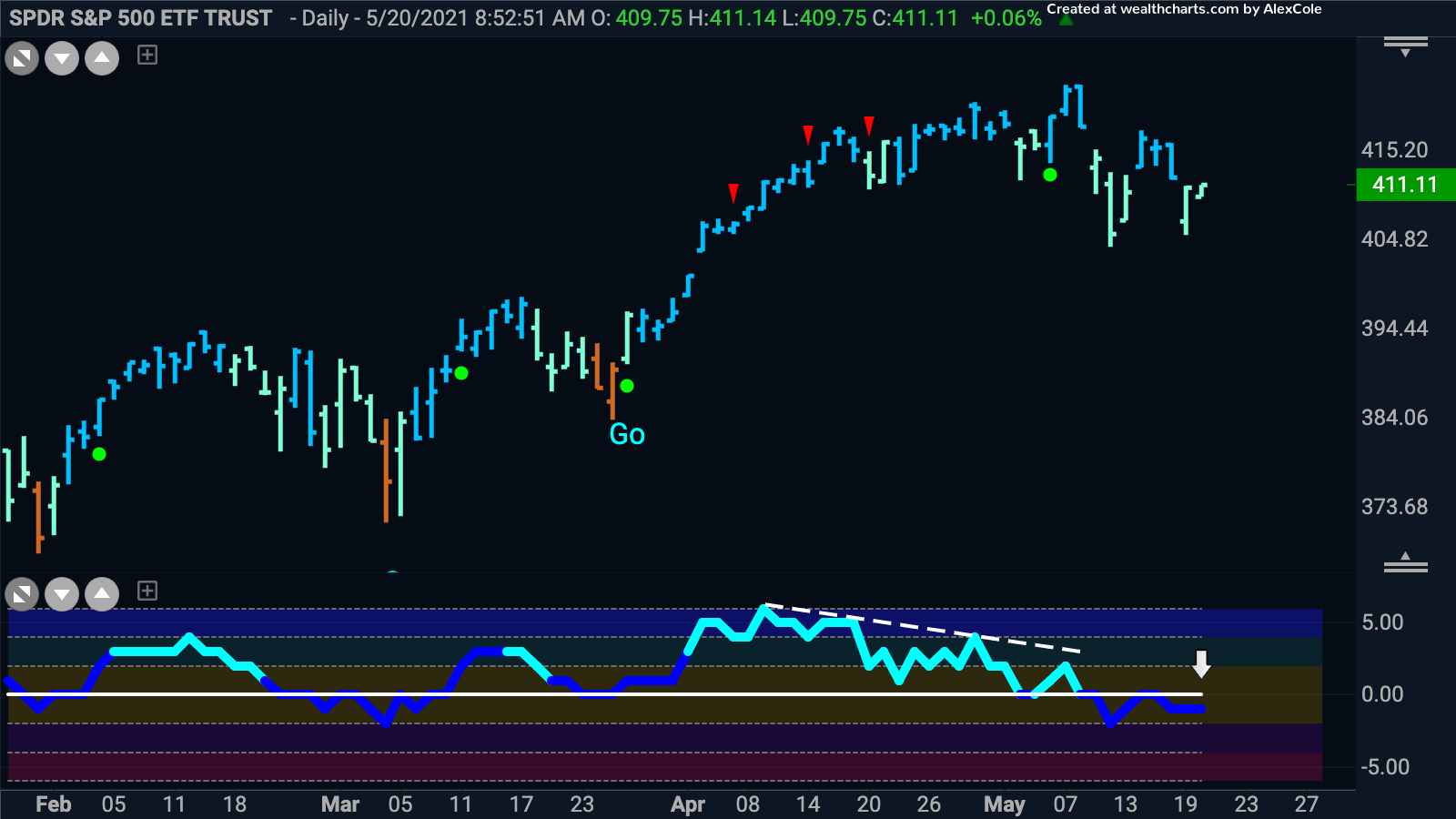The width and height of the screenshot is (1456, 819).
Task: Click the -5.00 oscillator axis label
Action: point(1384,767)
